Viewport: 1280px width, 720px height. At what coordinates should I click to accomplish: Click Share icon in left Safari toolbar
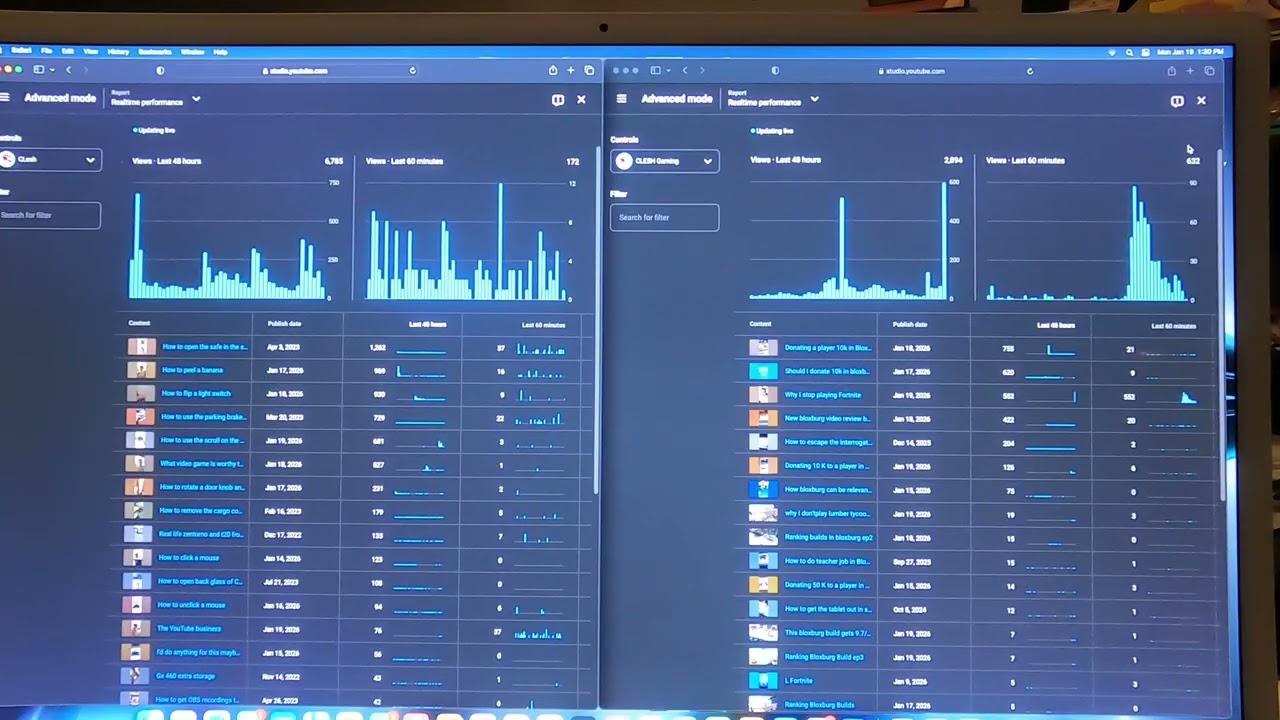point(553,70)
